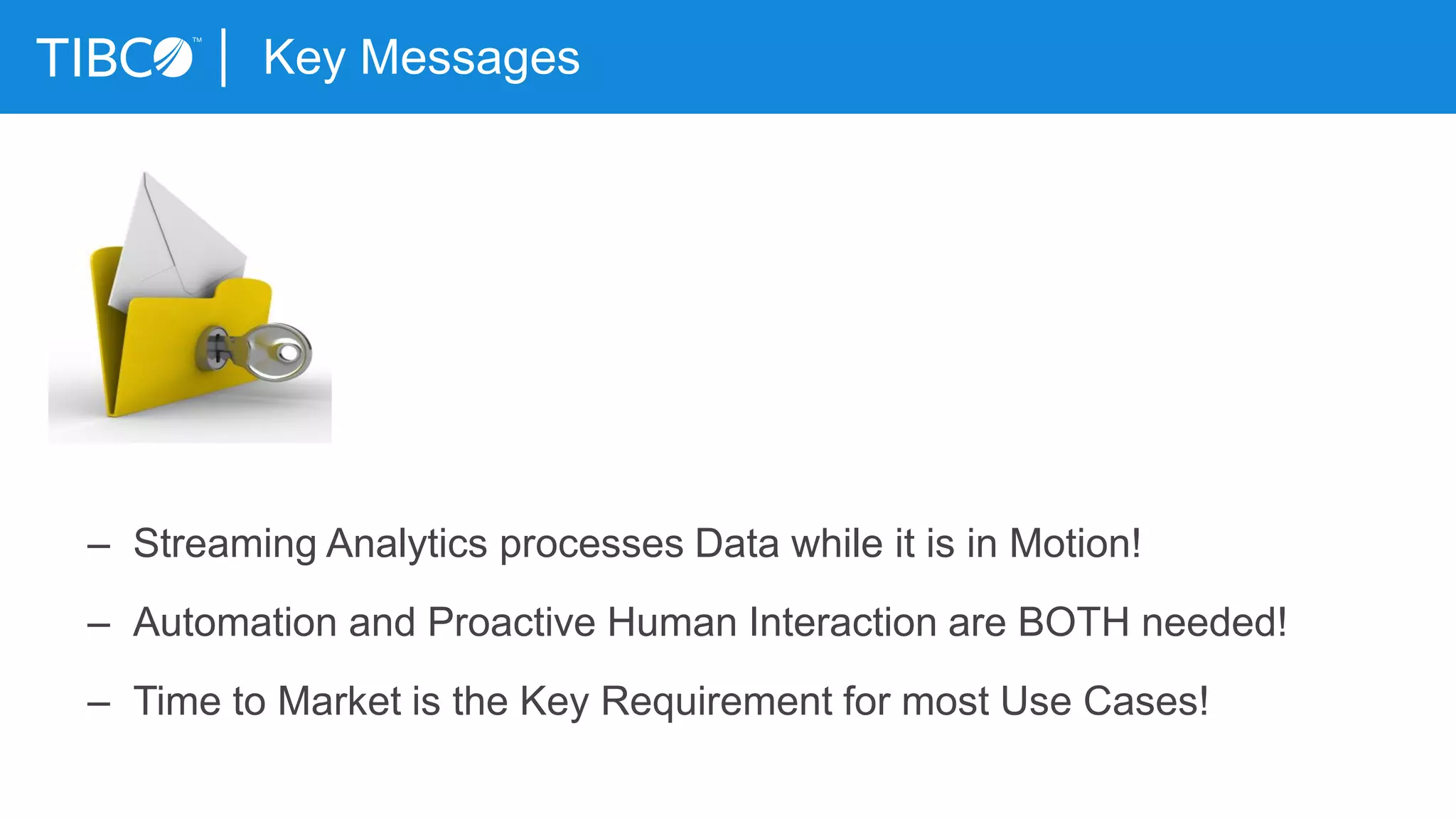Select the "Key Messages" slide title
Image resolution: width=1456 pixels, height=819 pixels.
click(x=421, y=58)
